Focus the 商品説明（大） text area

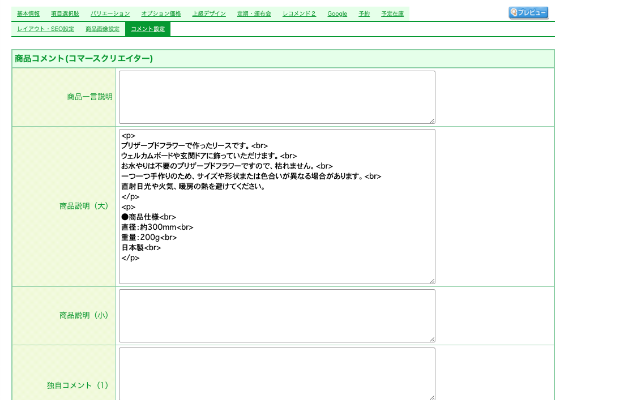coord(277,206)
